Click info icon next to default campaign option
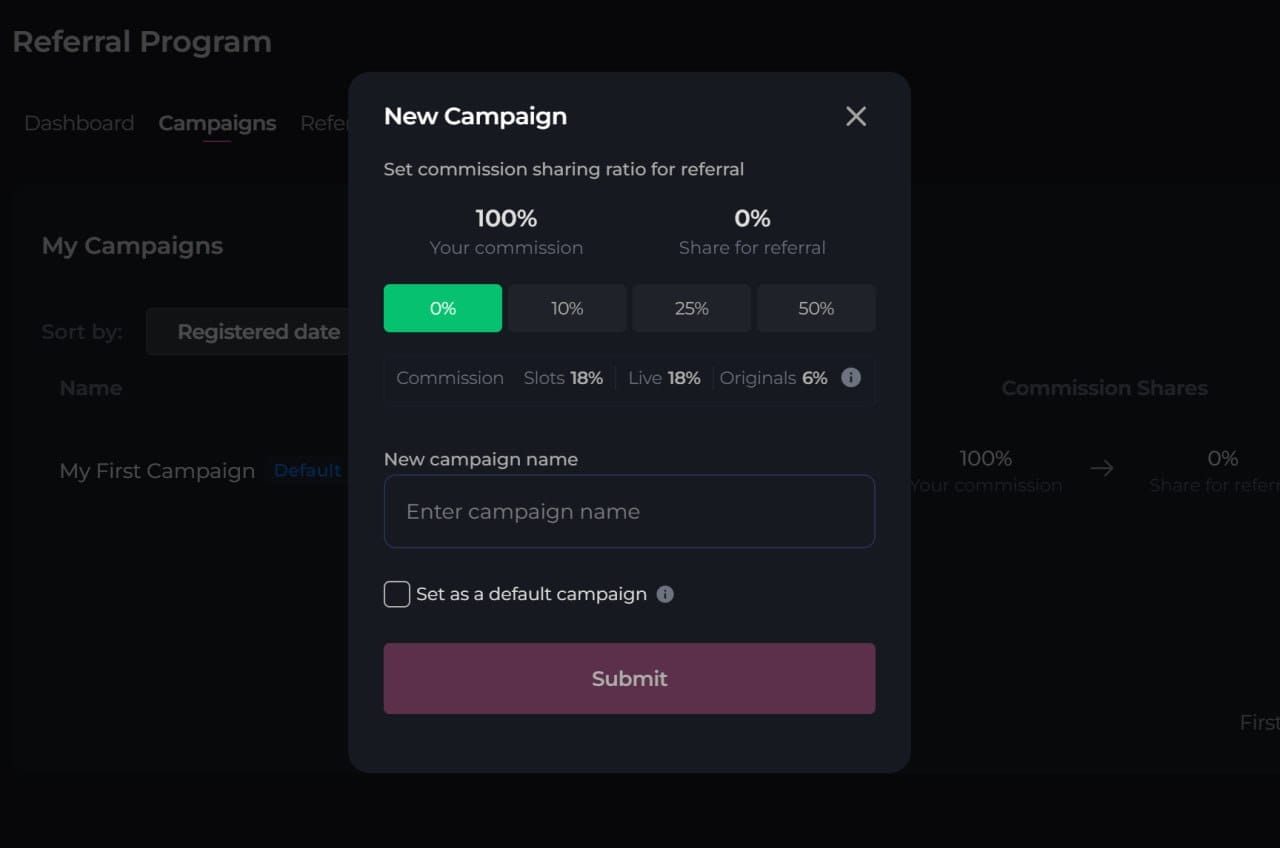This screenshot has height=848, width=1280. [x=665, y=594]
